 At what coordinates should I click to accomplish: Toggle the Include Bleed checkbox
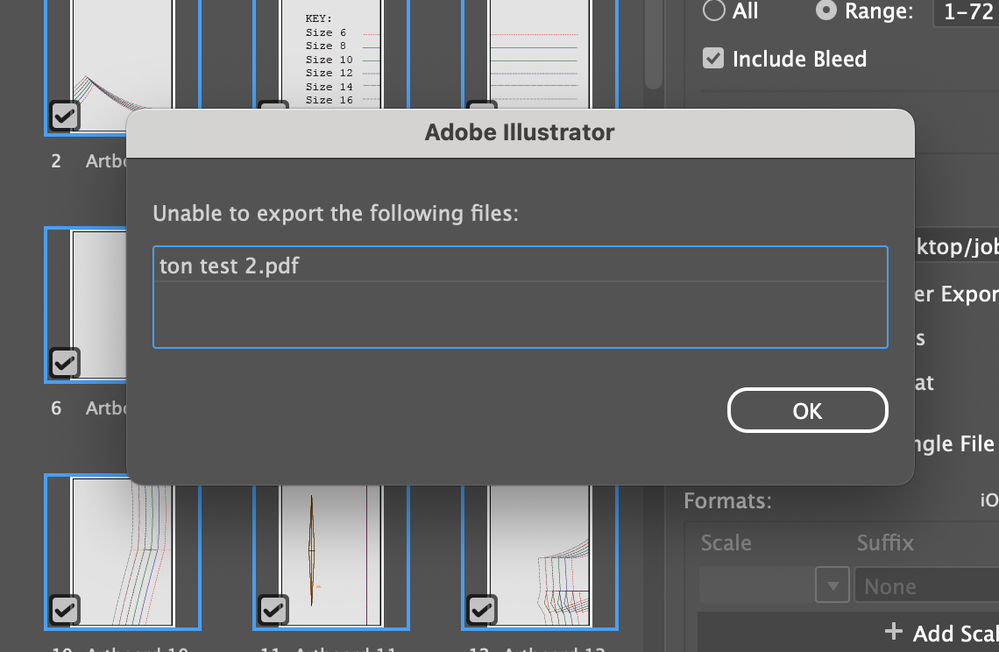click(713, 59)
